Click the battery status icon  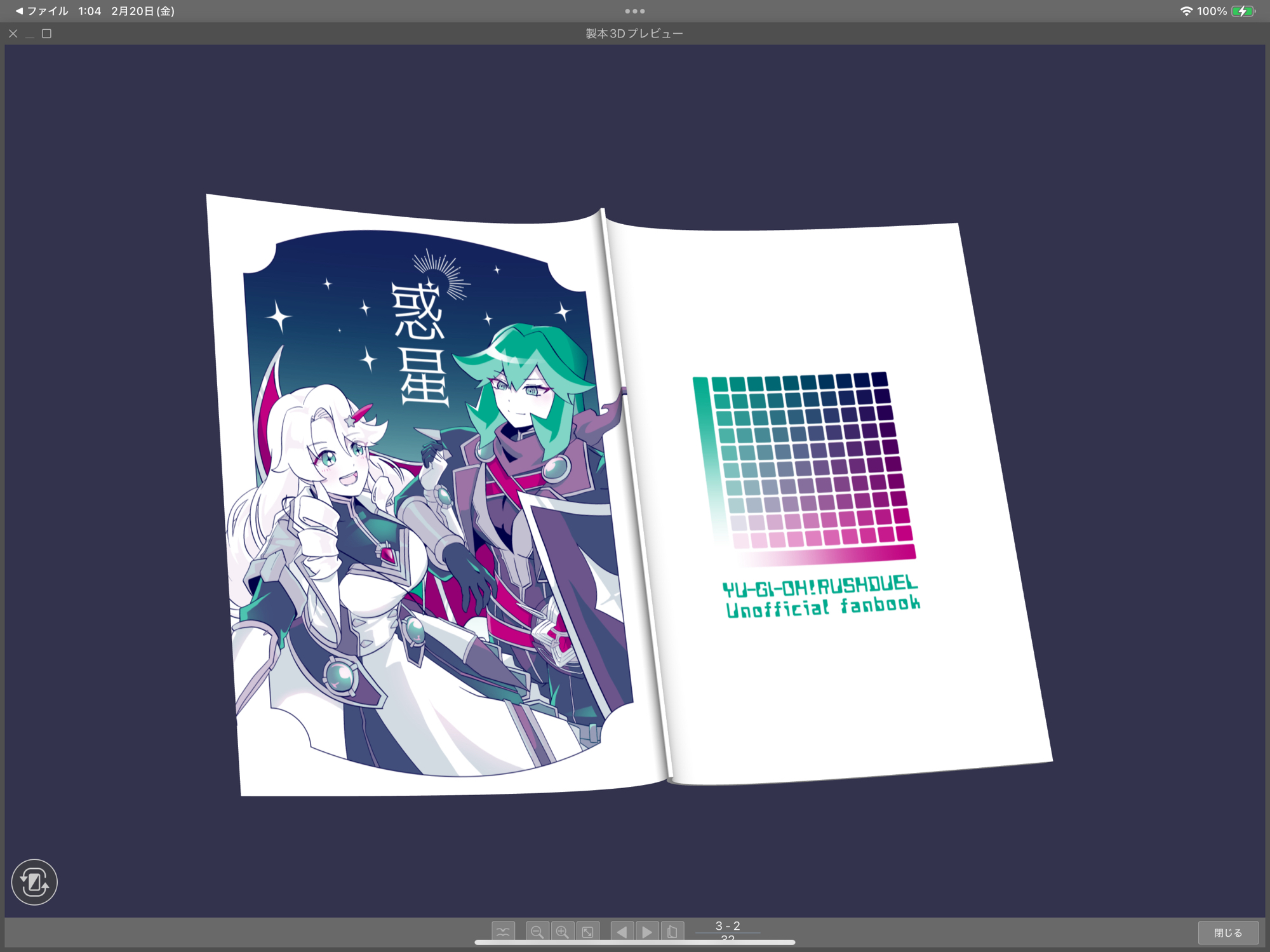(x=1242, y=11)
